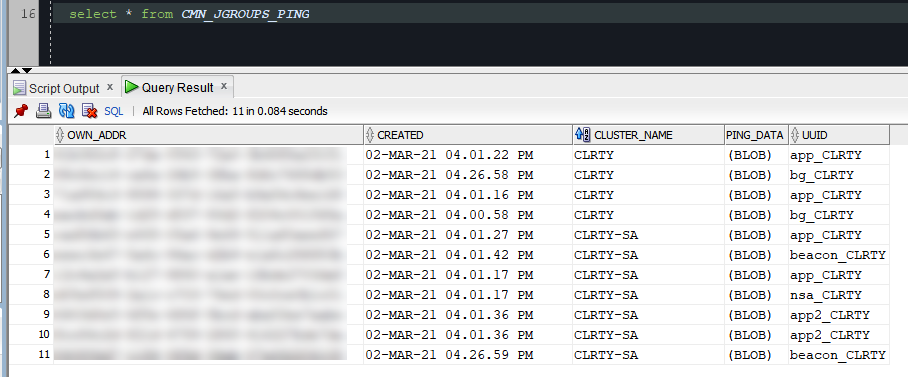This screenshot has width=908, height=377.
Task: Open the SQL link in result toolbar
Action: coord(114,111)
